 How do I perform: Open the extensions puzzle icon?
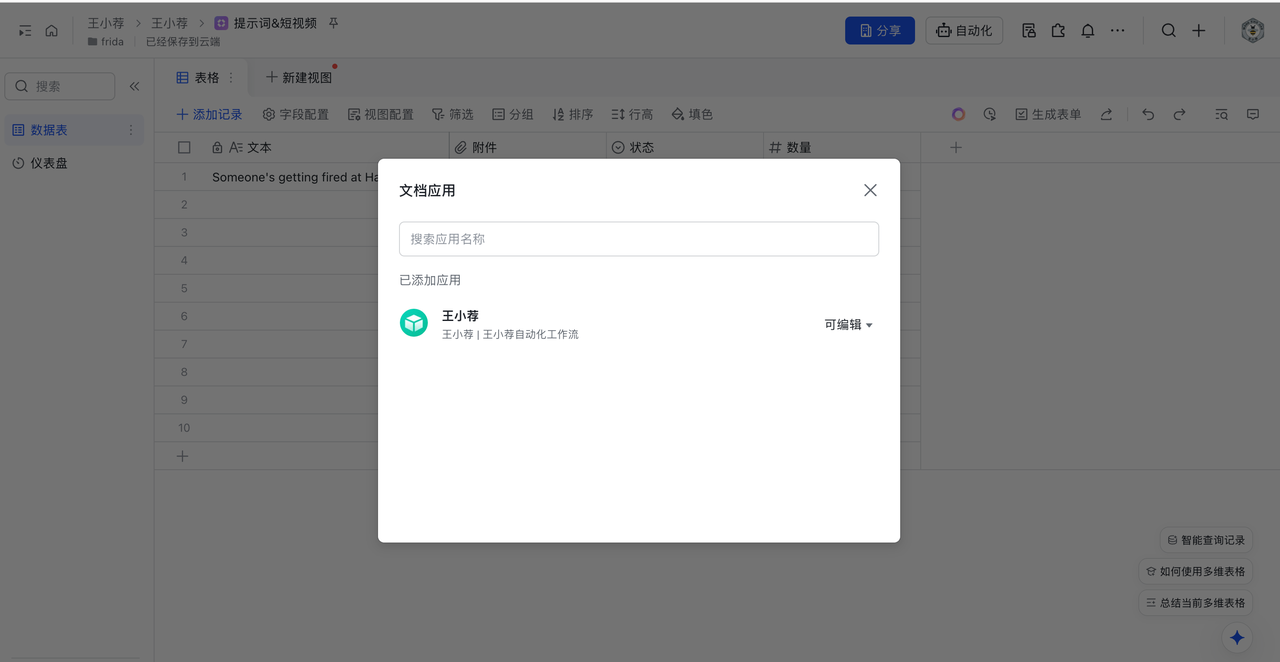pos(1058,31)
